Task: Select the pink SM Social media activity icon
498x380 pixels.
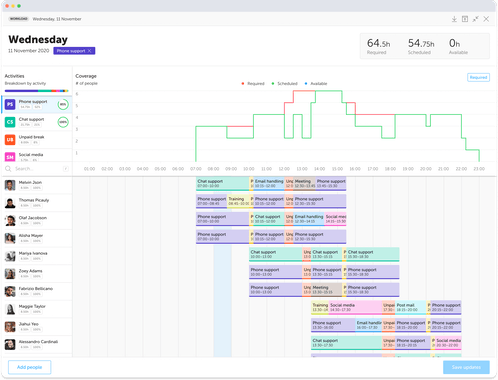Action: [10, 157]
